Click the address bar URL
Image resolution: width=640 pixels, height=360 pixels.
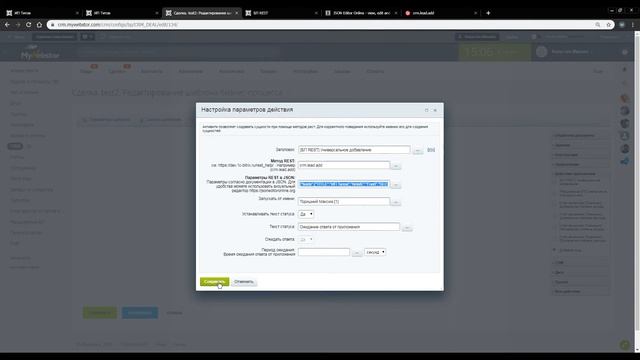click(x=118, y=25)
